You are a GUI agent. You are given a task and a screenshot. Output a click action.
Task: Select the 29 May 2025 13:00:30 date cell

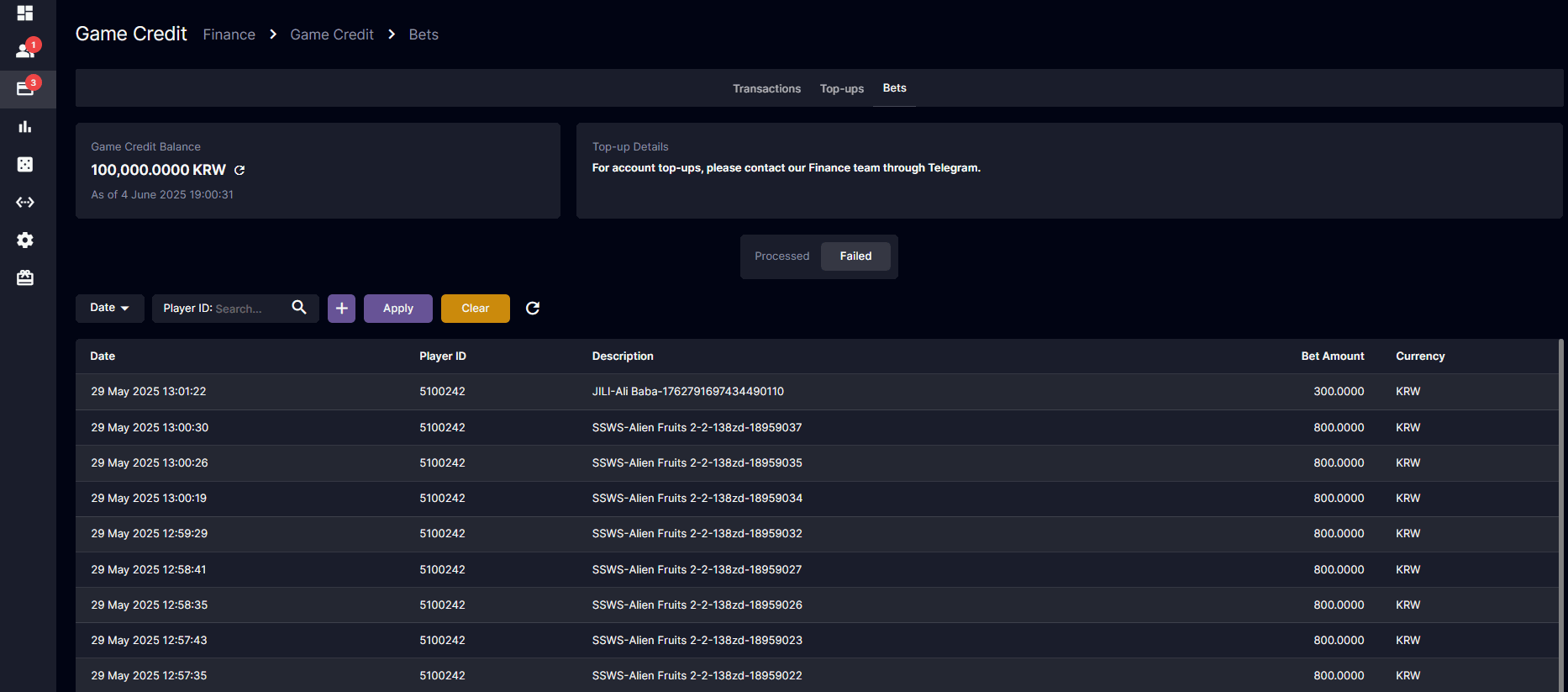(150, 428)
